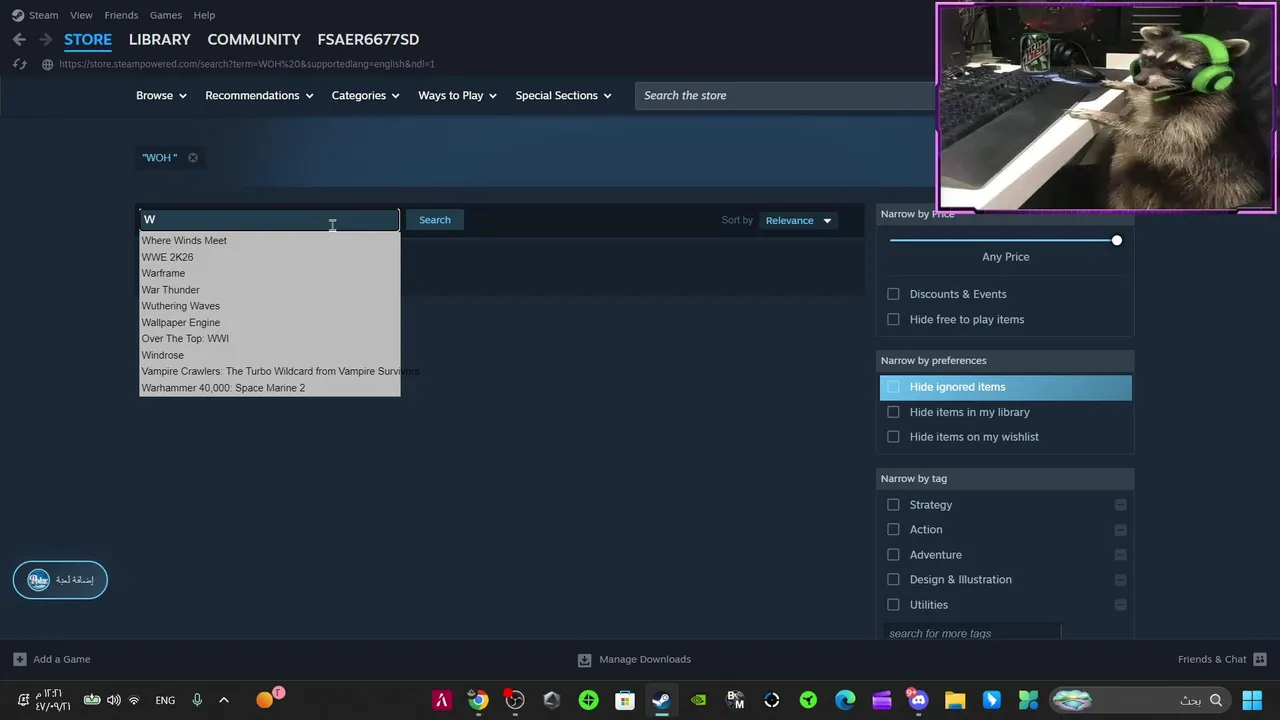Select the Warframe suggestion
Image resolution: width=1280 pixels, height=720 pixels.
pyautogui.click(x=163, y=273)
